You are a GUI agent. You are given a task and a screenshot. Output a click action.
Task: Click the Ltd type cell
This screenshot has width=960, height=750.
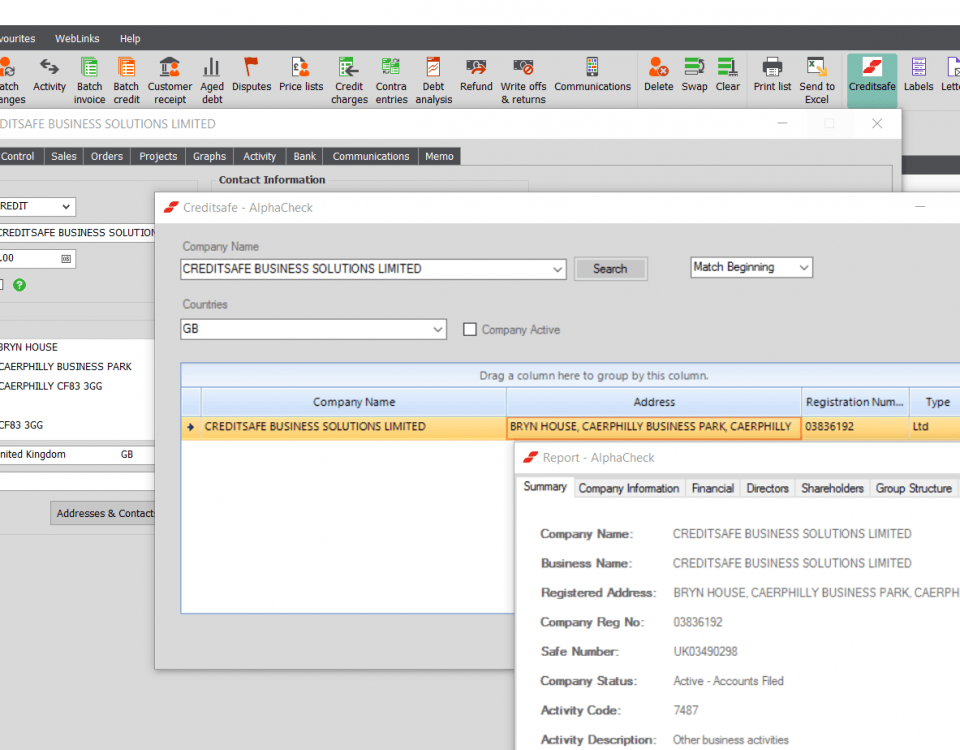(x=934, y=427)
